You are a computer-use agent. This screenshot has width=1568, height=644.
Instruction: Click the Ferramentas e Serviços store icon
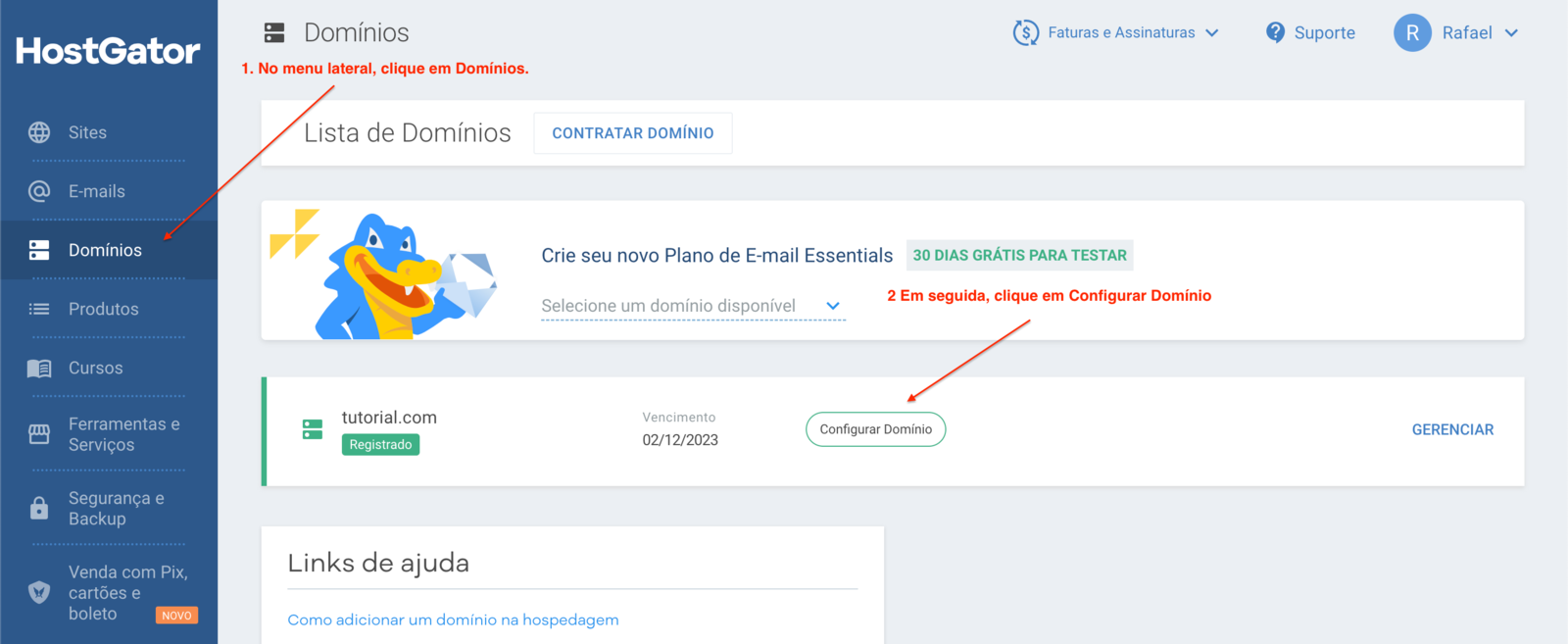39,434
